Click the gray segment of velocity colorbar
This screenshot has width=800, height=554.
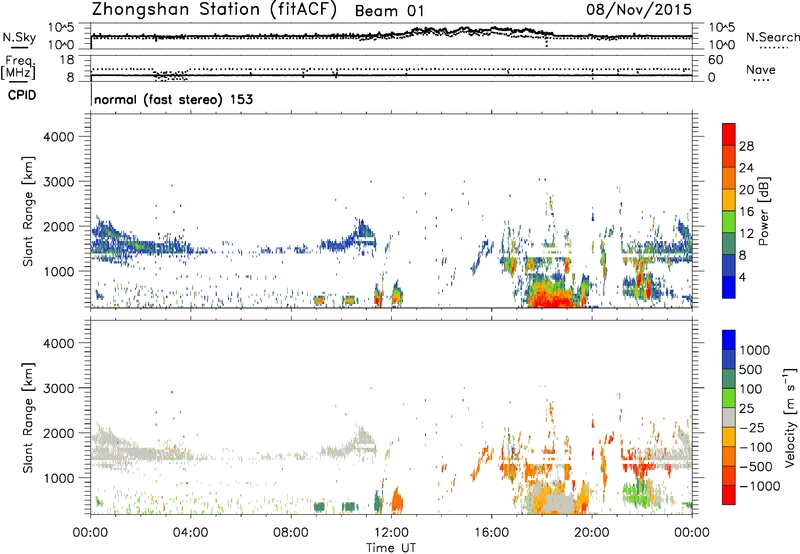(729, 417)
